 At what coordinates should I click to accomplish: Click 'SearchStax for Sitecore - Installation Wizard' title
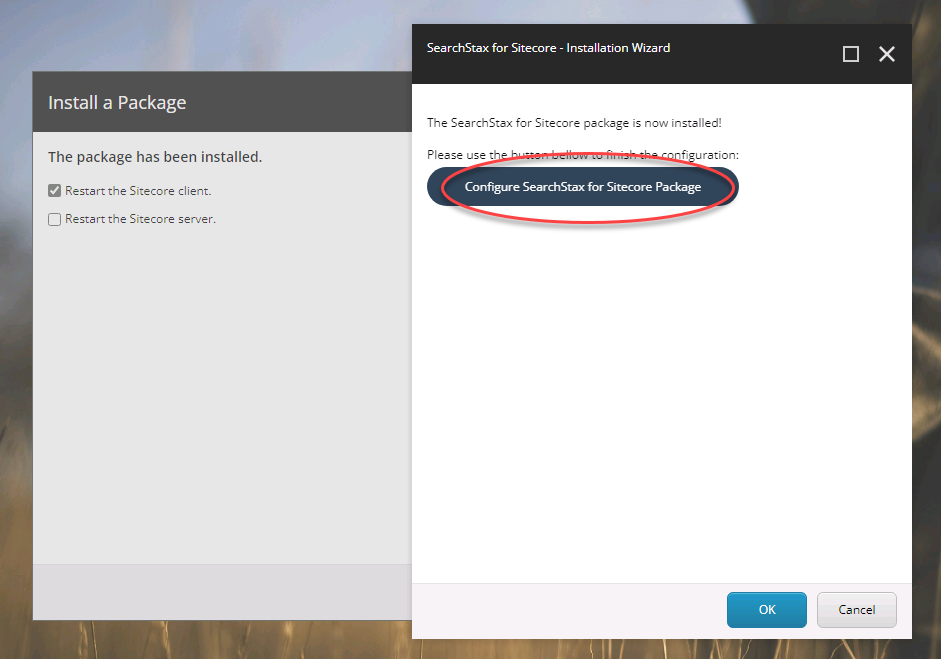(548, 48)
